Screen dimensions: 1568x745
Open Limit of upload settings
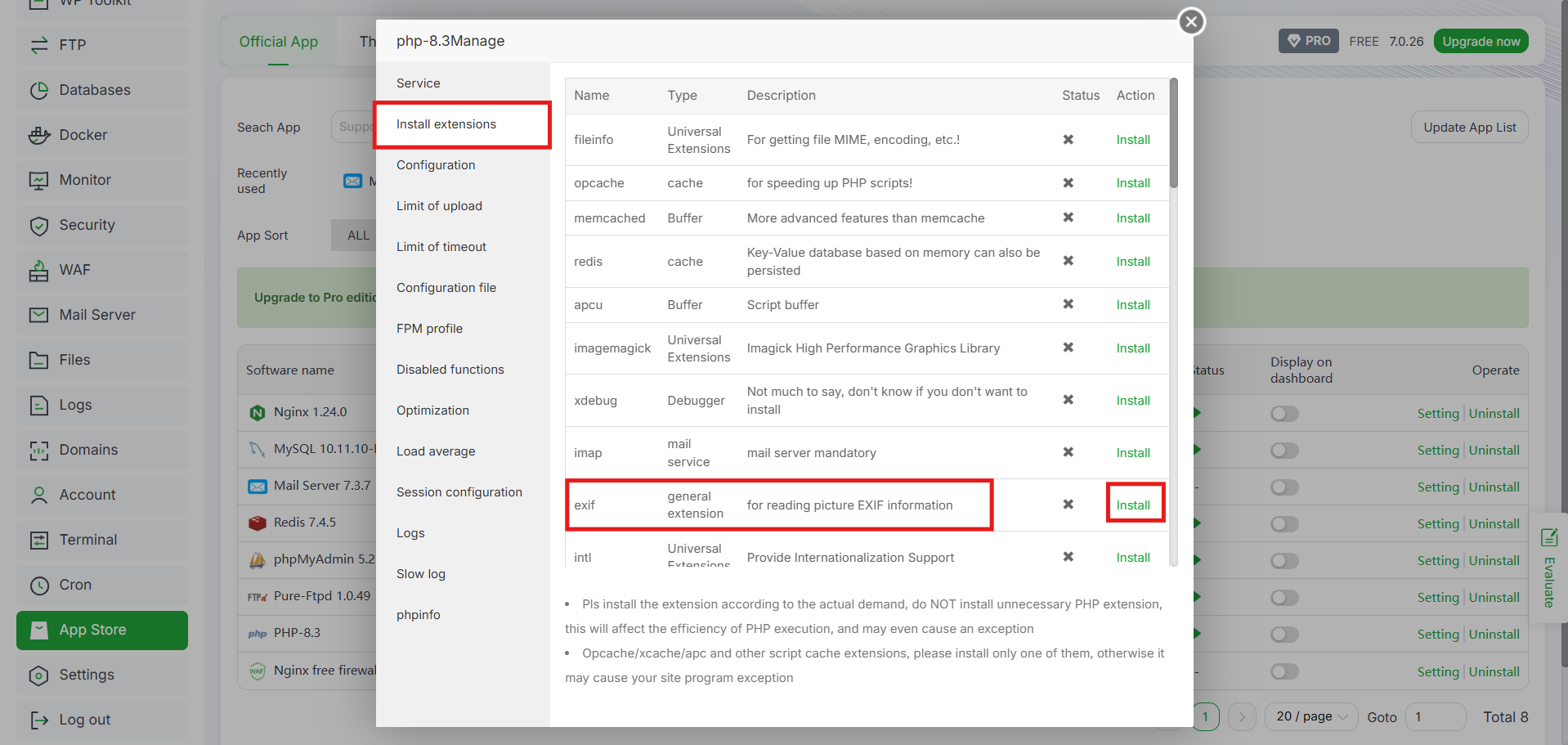(463, 206)
